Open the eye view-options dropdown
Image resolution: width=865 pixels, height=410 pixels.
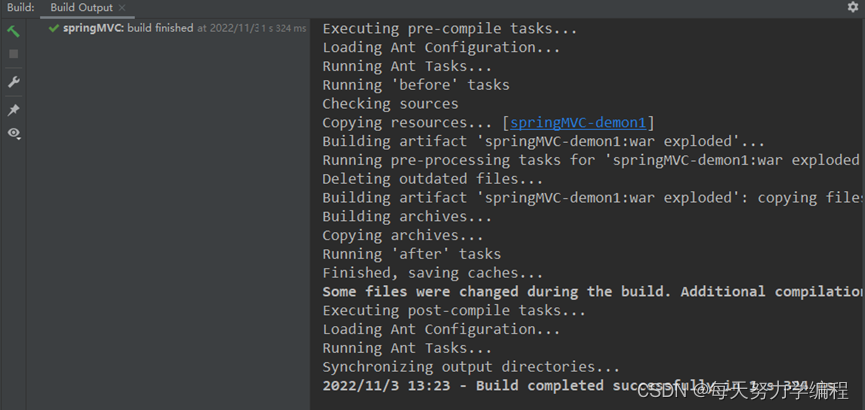pos(14,134)
